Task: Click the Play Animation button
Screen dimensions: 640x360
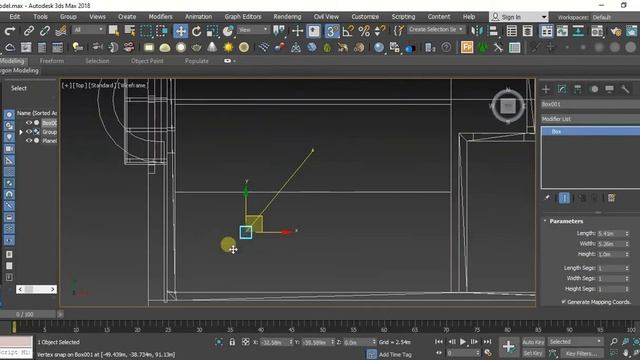Action: click(x=463, y=342)
